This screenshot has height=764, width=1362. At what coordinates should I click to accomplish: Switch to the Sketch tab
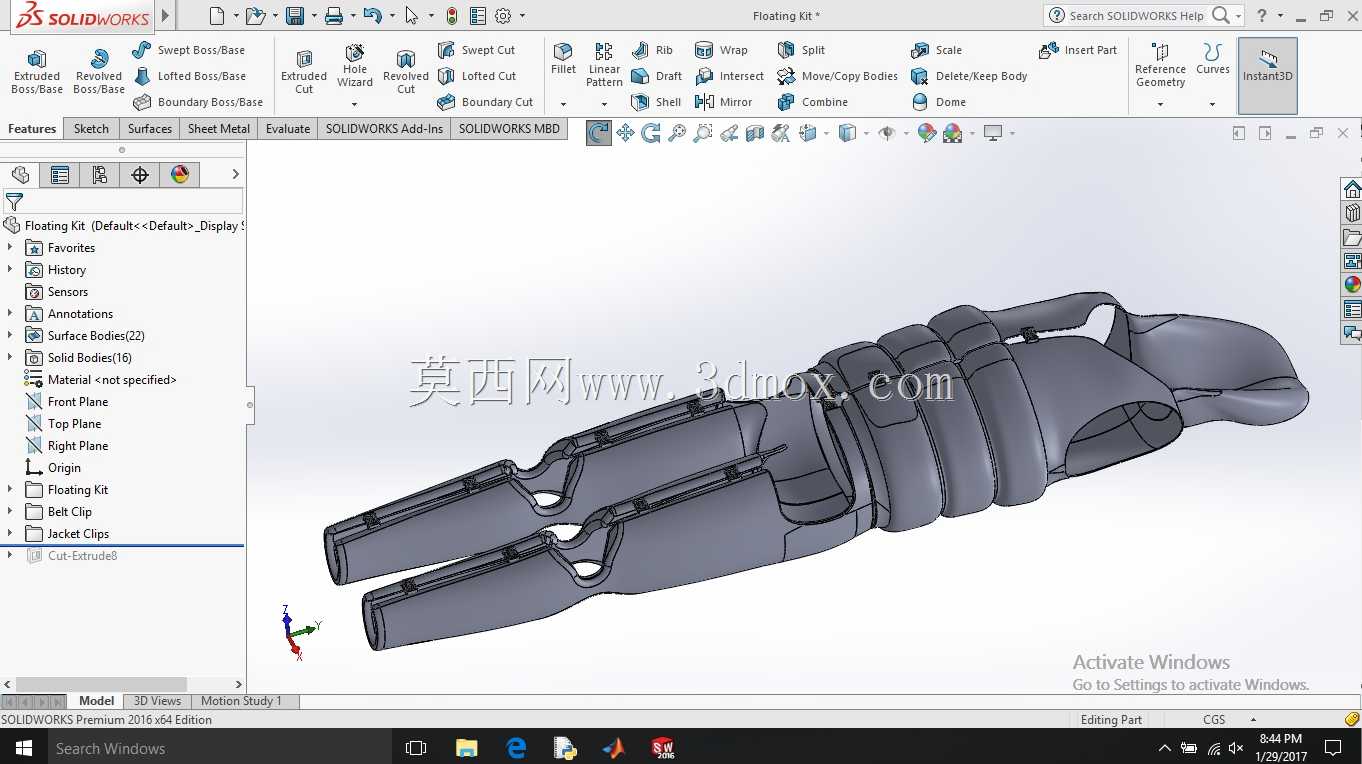coord(91,129)
